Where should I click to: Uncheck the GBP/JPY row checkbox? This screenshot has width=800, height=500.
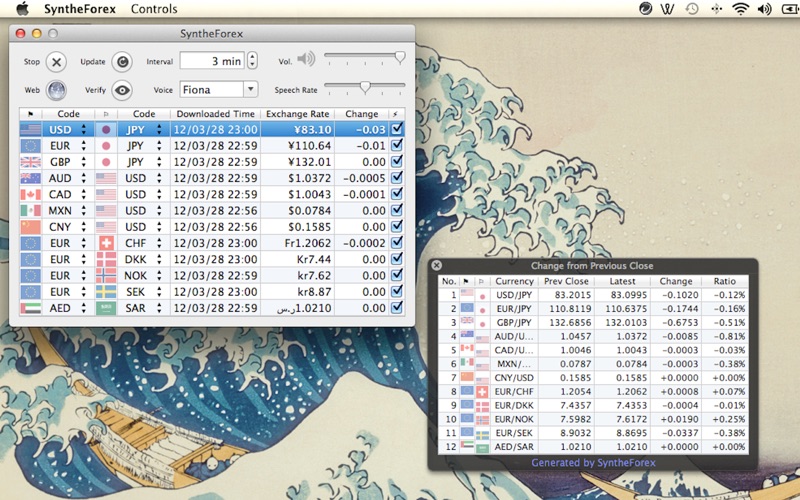tap(396, 161)
